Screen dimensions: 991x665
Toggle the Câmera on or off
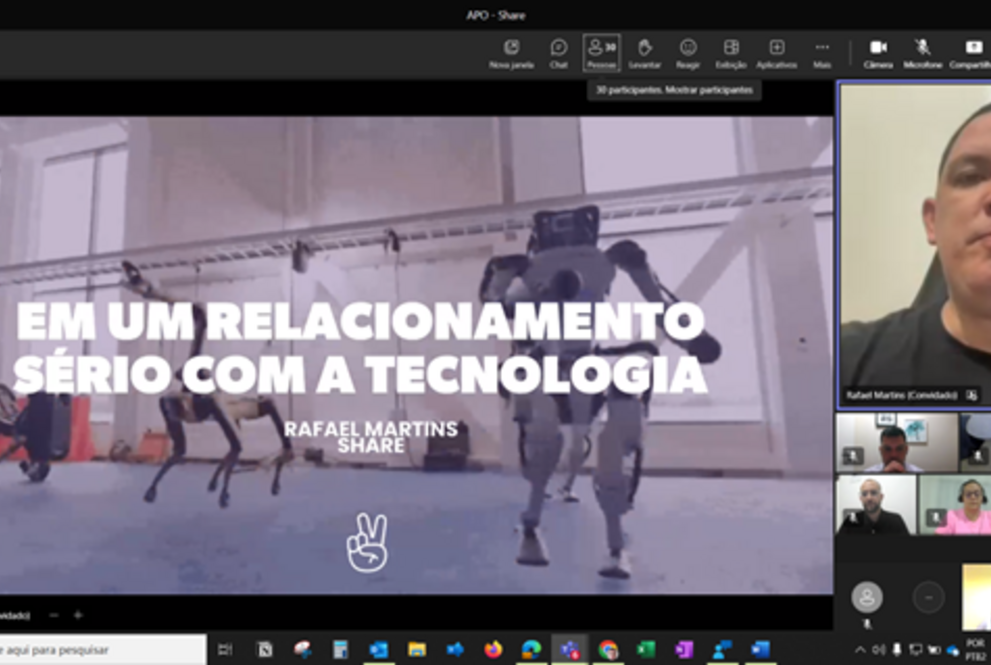pos(878,53)
